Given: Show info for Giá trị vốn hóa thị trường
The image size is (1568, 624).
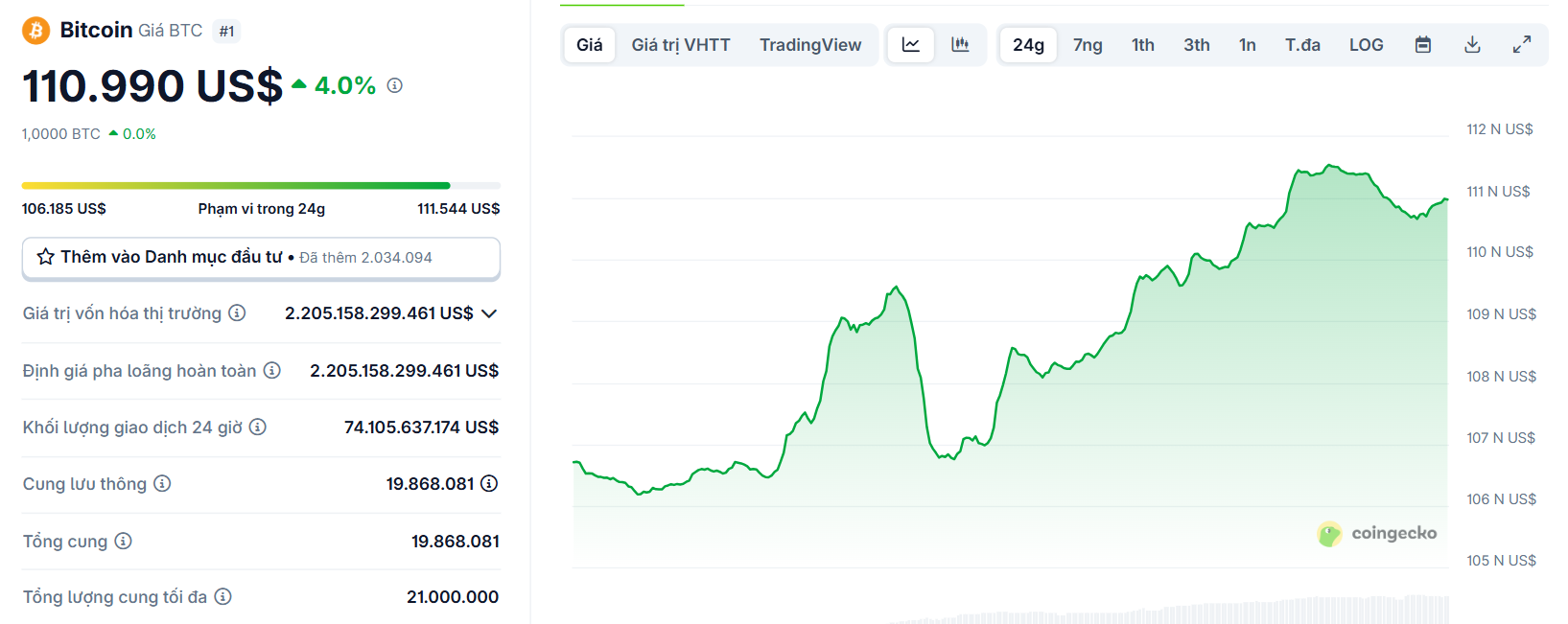Looking at the screenshot, I should [237, 312].
